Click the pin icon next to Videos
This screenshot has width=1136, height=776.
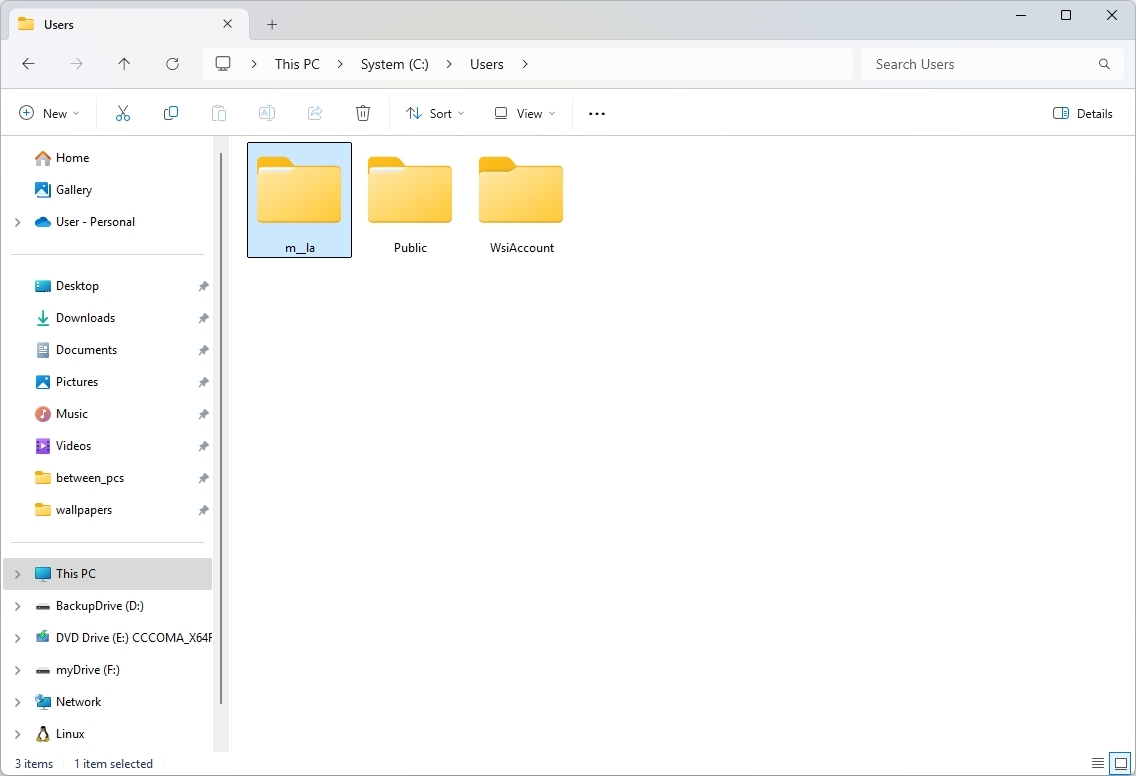[x=204, y=446]
